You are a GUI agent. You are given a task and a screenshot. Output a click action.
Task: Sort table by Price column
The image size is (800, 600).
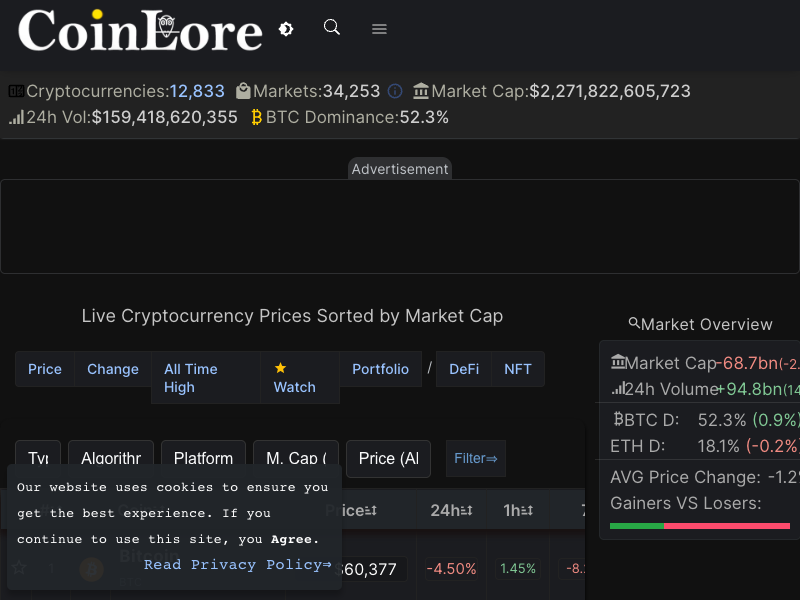(351, 510)
